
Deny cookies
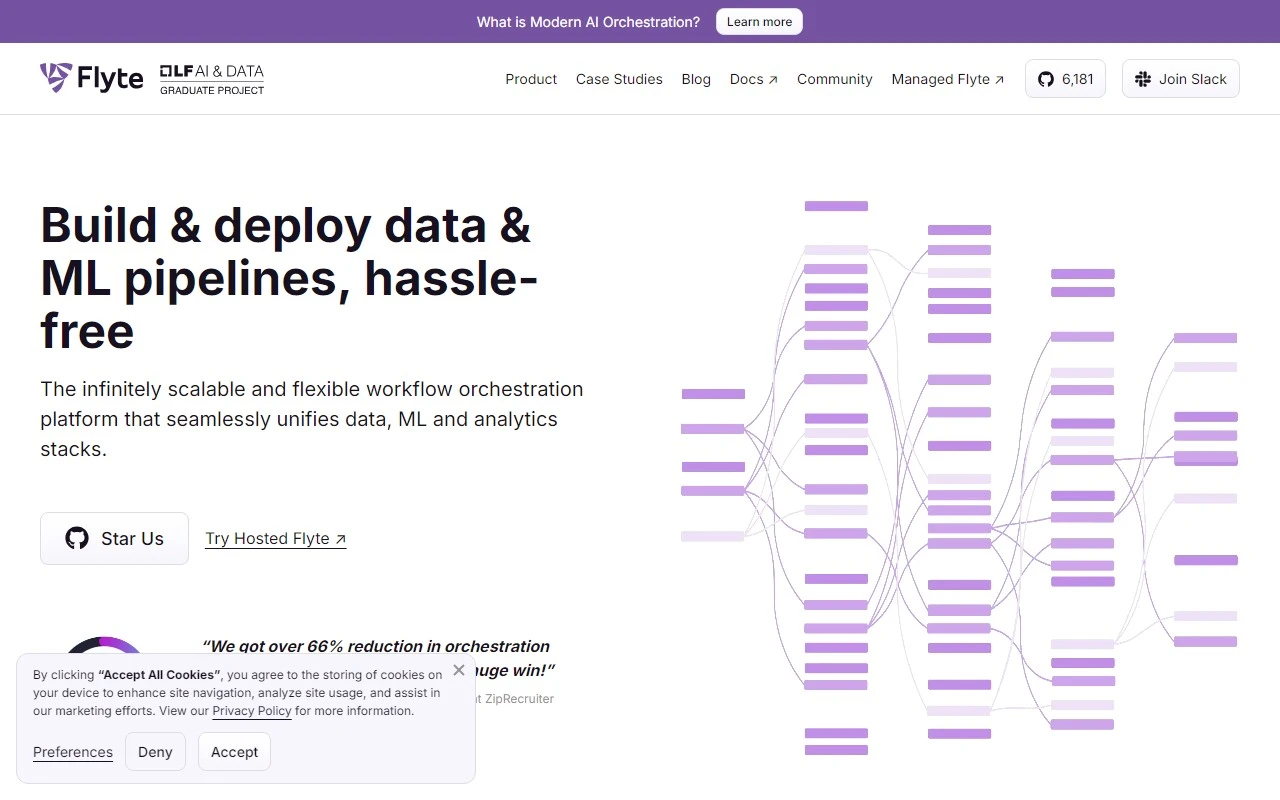pyautogui.click(x=155, y=752)
